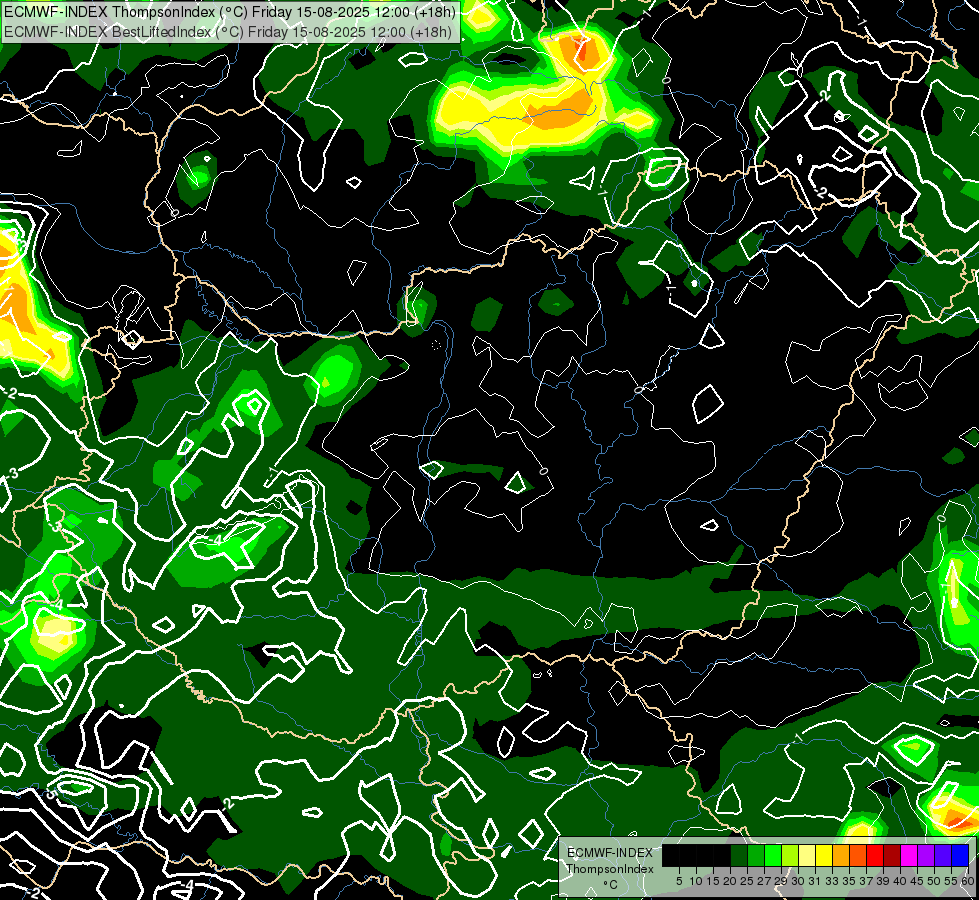Select the pale yellow legend swatch for 30–31

807,855
